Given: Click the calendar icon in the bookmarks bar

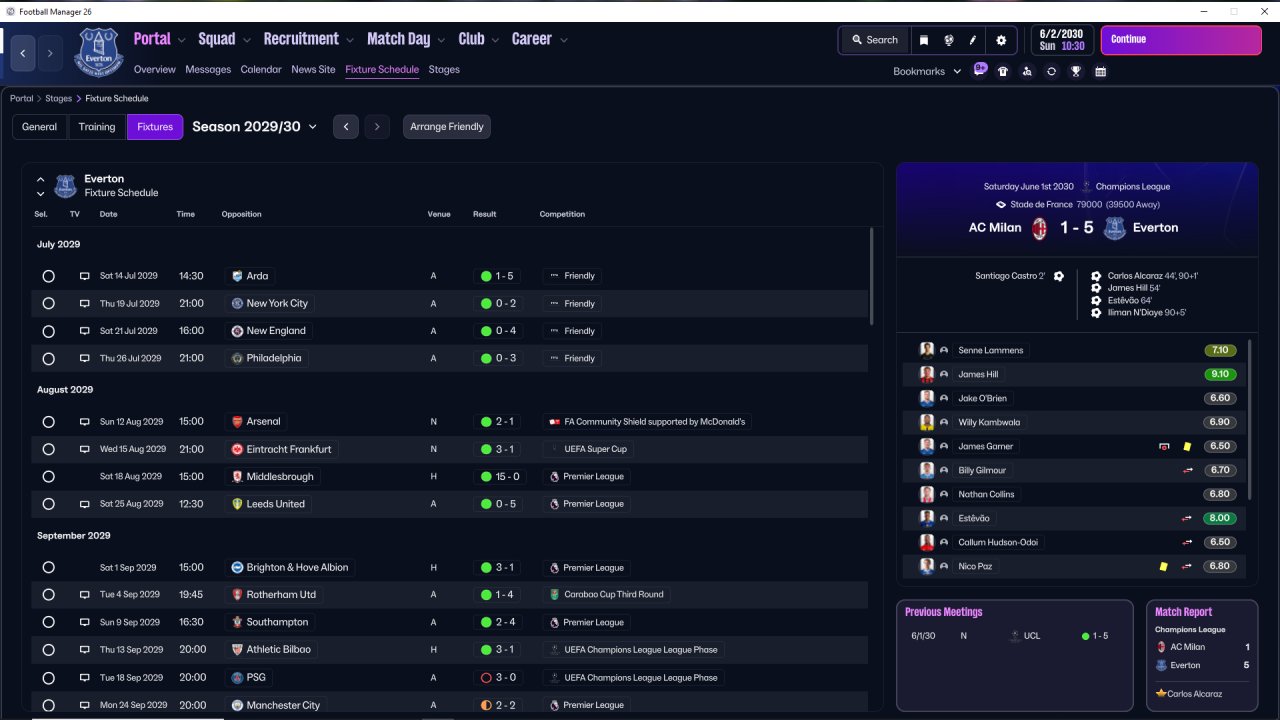Looking at the screenshot, I should pos(1100,72).
